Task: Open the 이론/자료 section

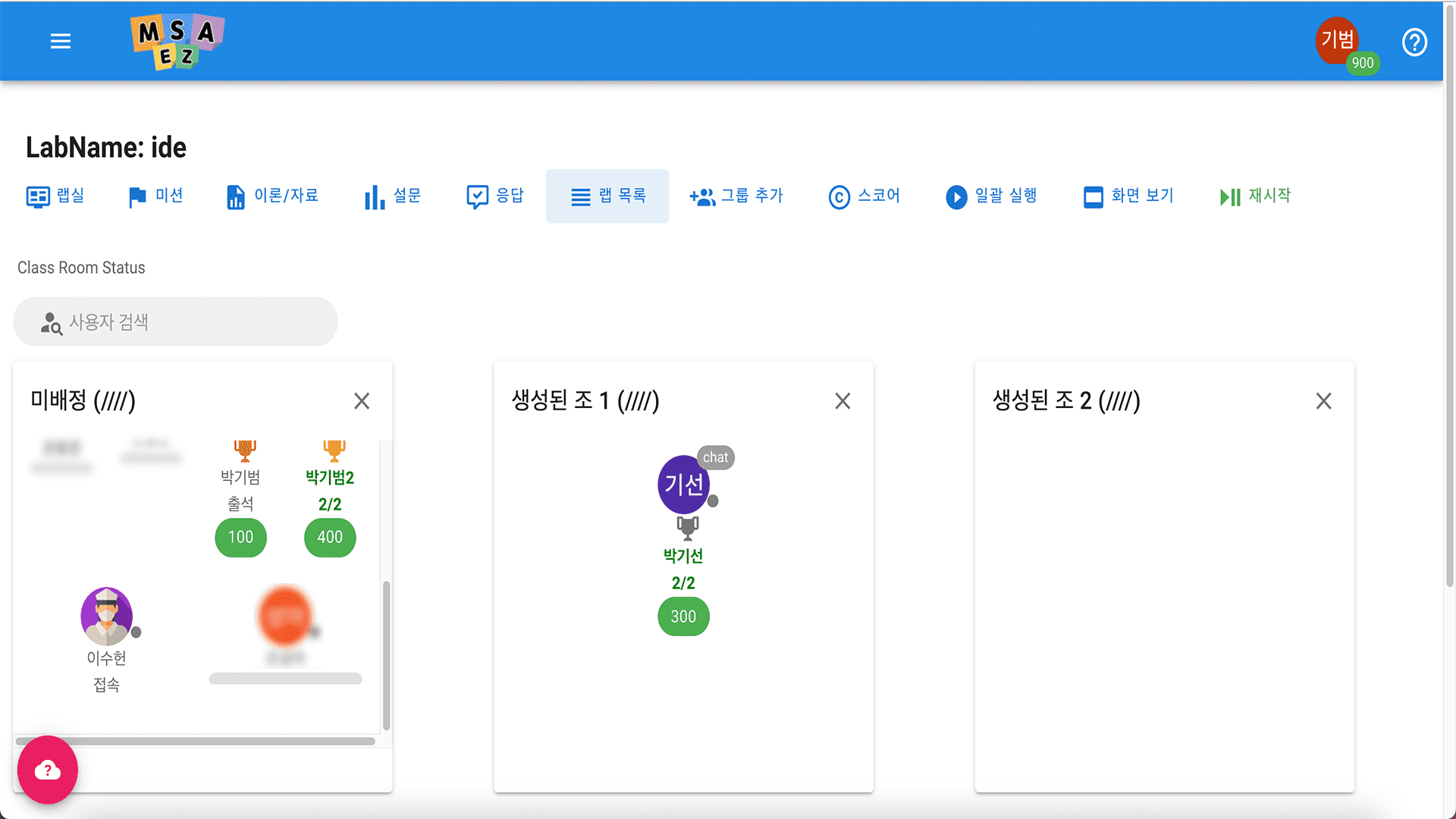Action: coord(272,196)
